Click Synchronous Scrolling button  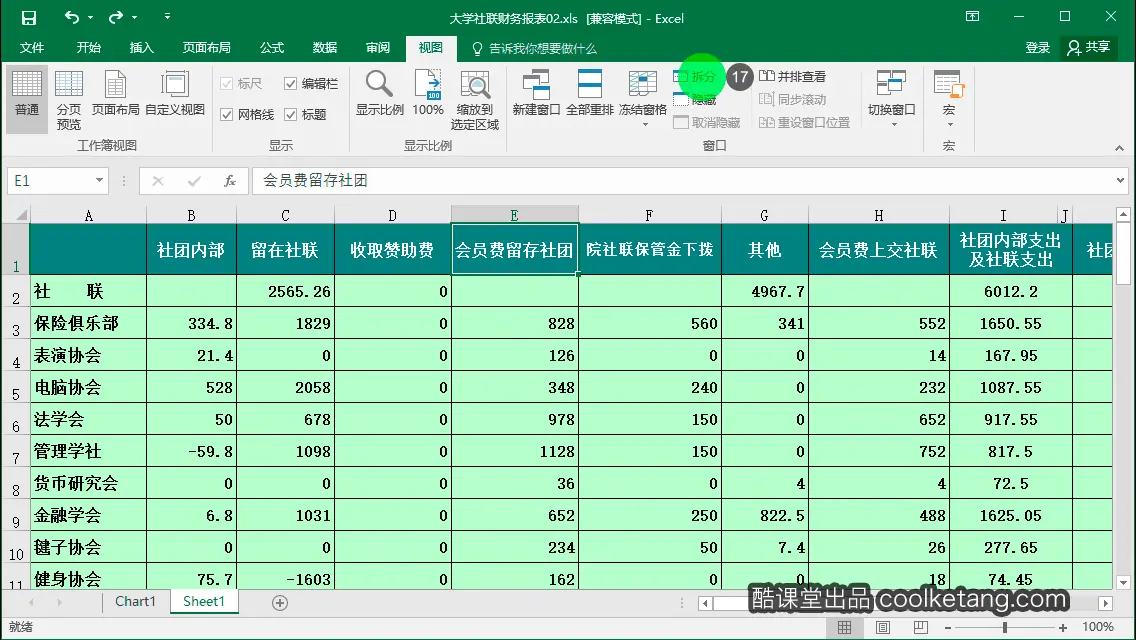point(793,99)
